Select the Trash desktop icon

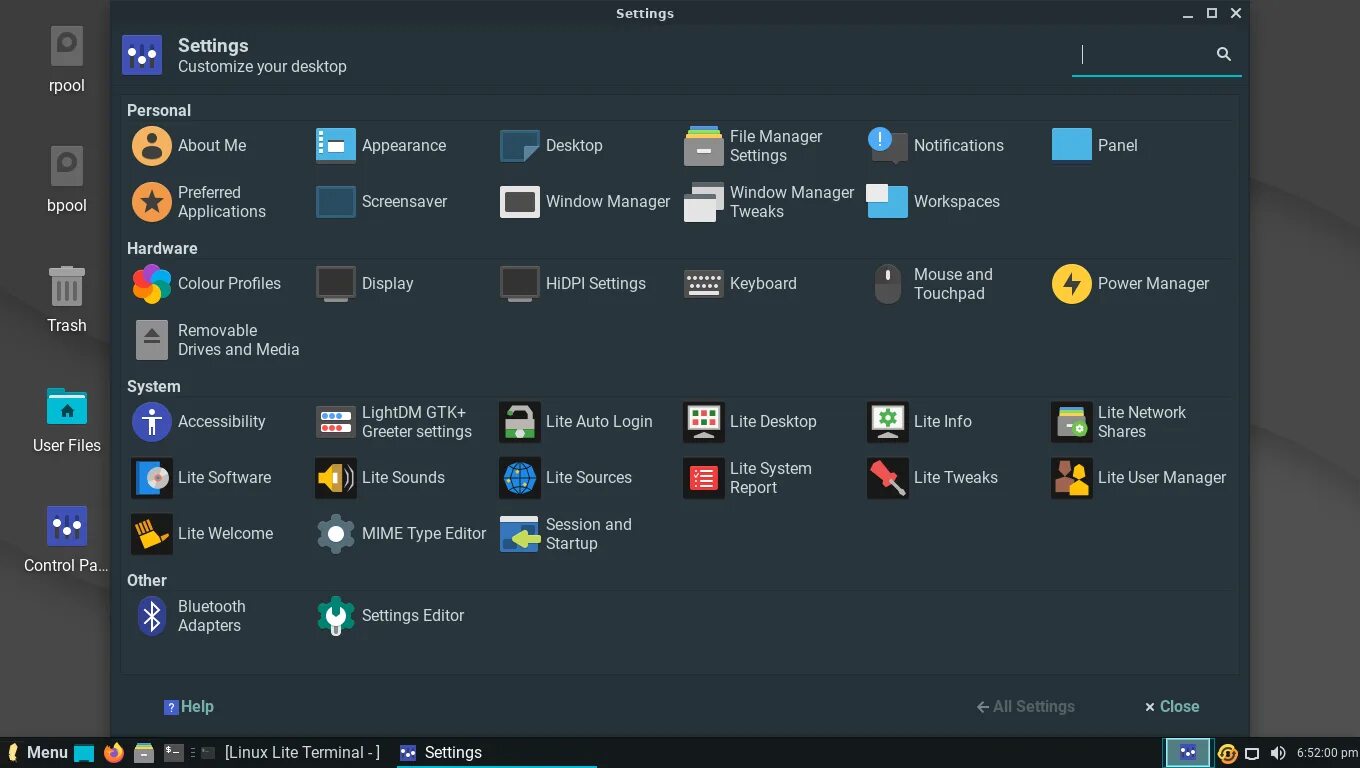[67, 300]
